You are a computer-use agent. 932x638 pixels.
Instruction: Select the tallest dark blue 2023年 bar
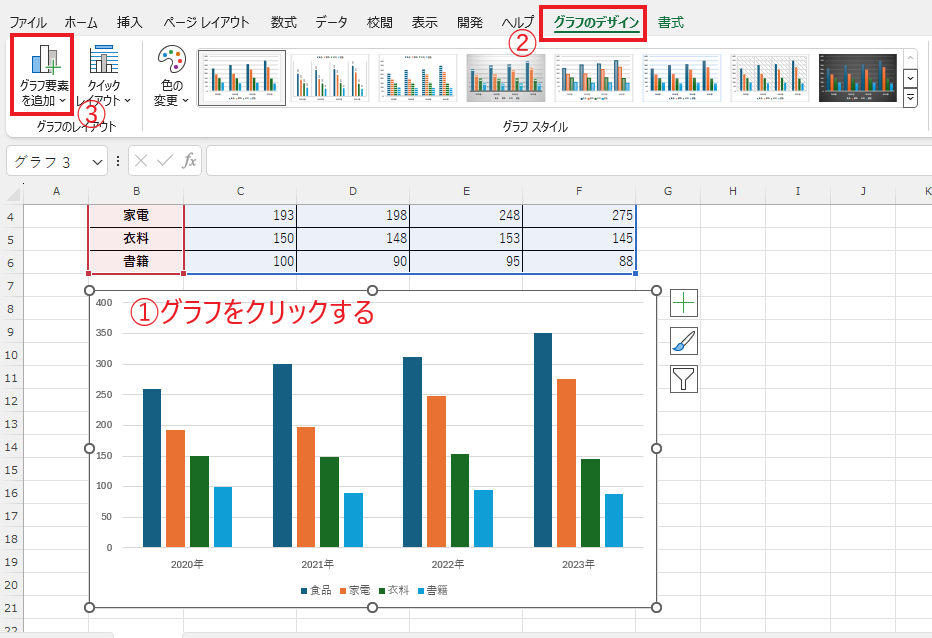543,440
